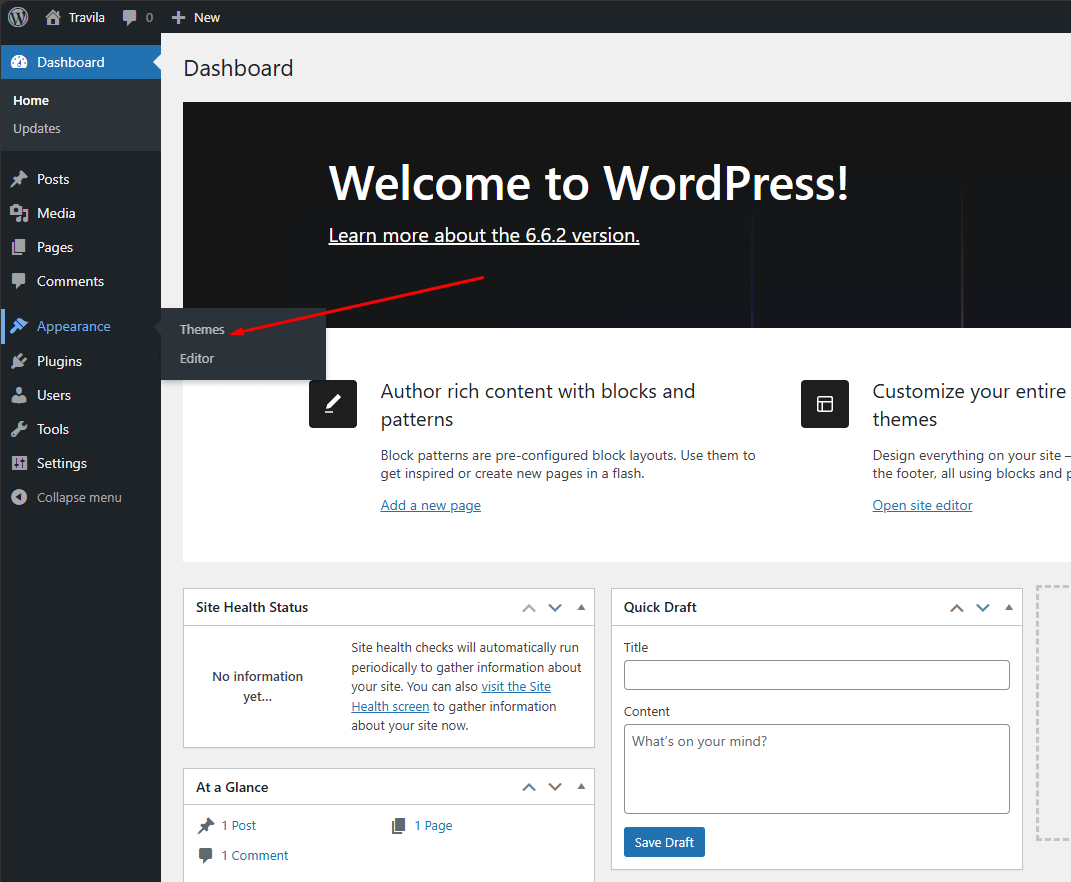Open the 'Add a new page' link

(x=430, y=506)
